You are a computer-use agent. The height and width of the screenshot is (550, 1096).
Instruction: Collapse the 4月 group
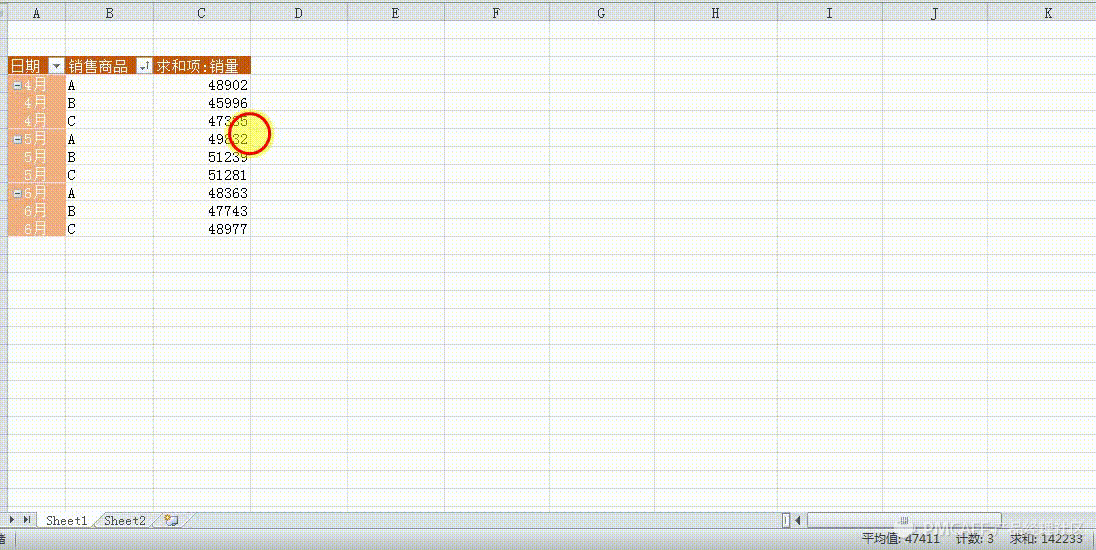pos(17,85)
